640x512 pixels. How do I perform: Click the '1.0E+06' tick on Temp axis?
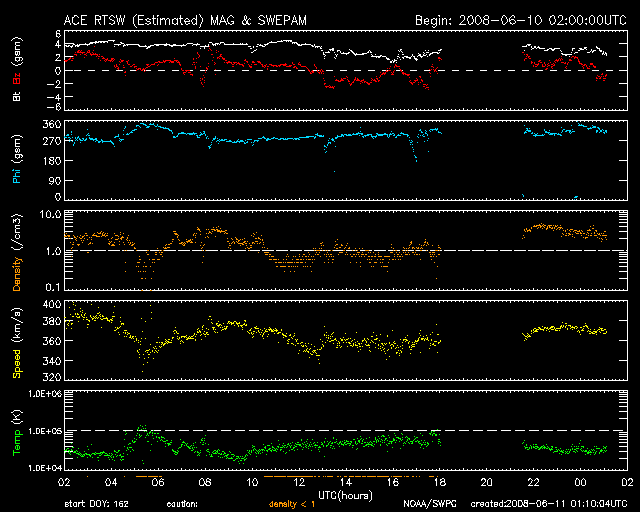coord(45,394)
